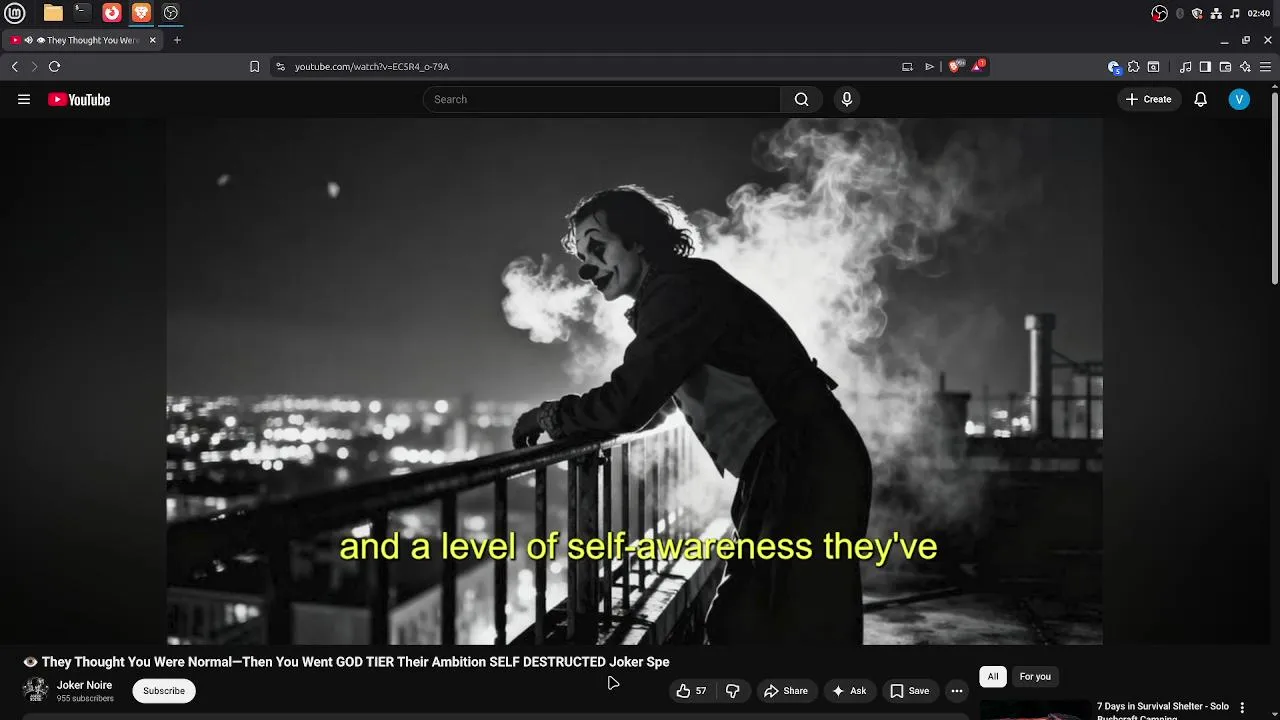Bookmark this page
The width and height of the screenshot is (1280, 720).
coord(254,66)
